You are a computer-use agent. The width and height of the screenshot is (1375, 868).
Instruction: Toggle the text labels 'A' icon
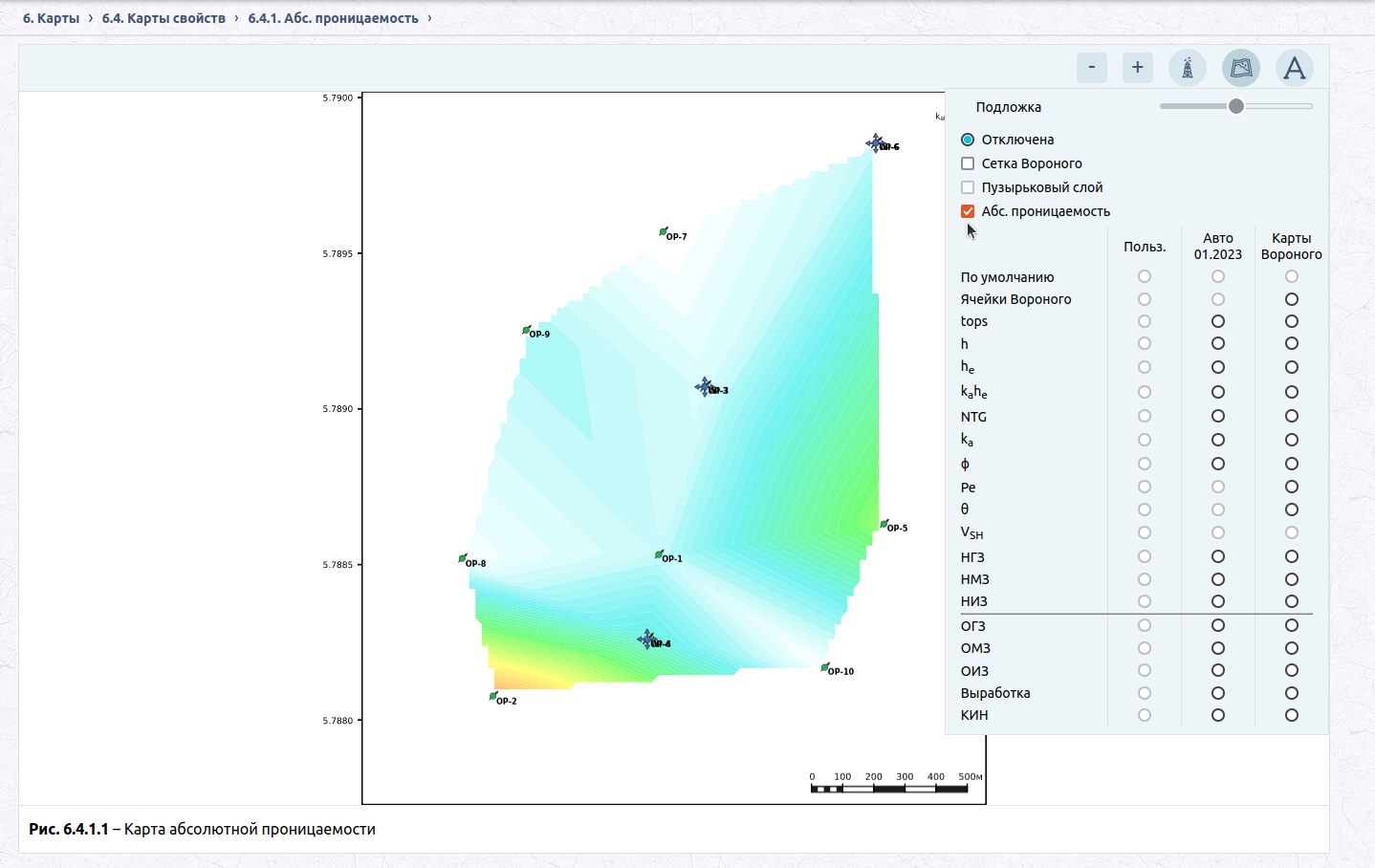point(1294,68)
